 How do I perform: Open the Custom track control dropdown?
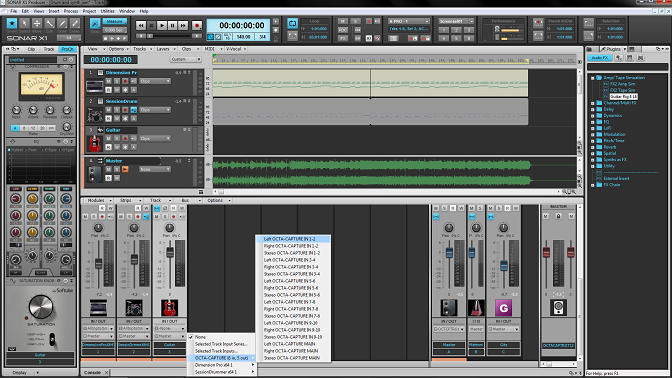[x=186, y=59]
